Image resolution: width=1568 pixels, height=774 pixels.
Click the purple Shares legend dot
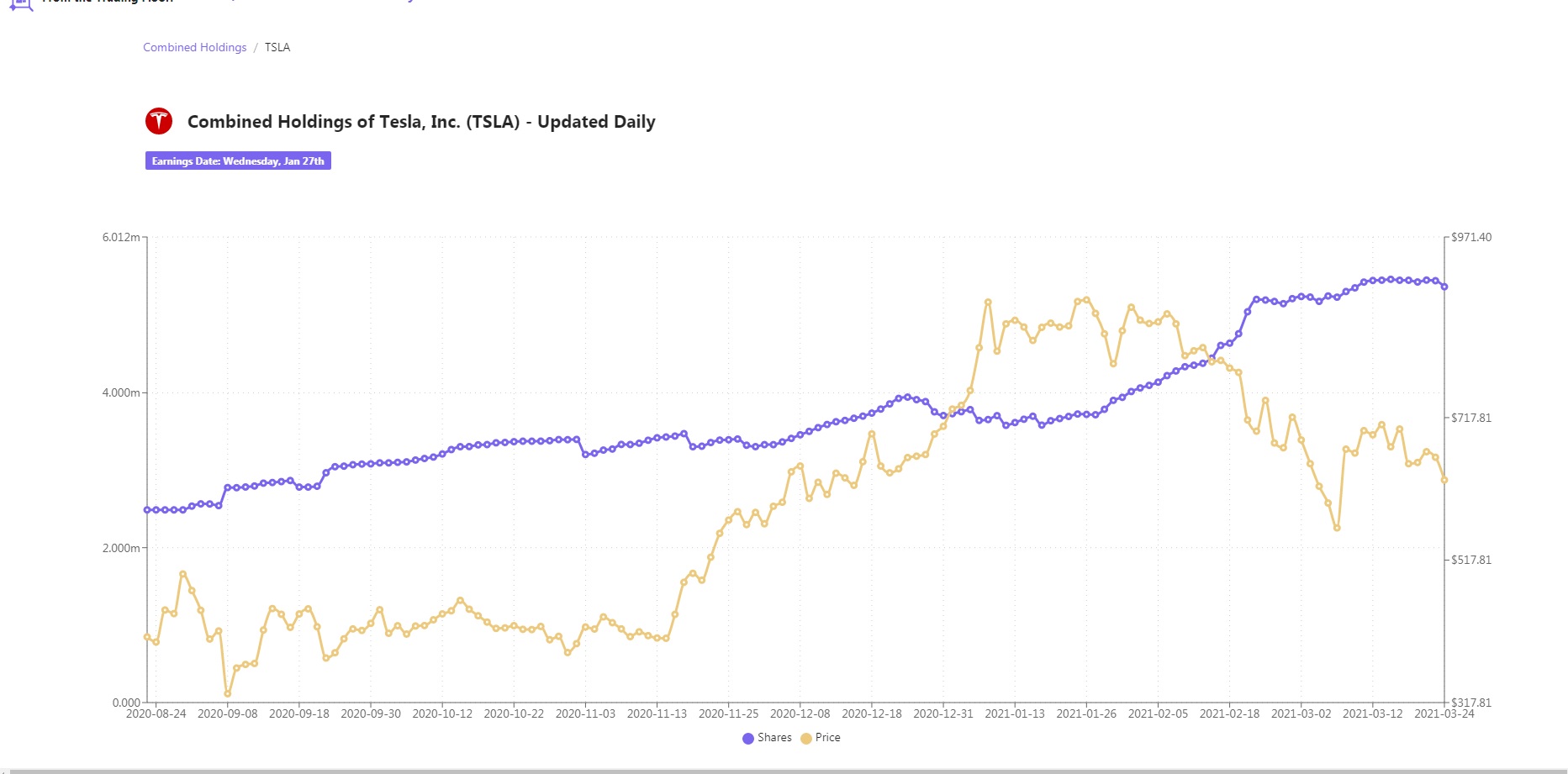748,738
